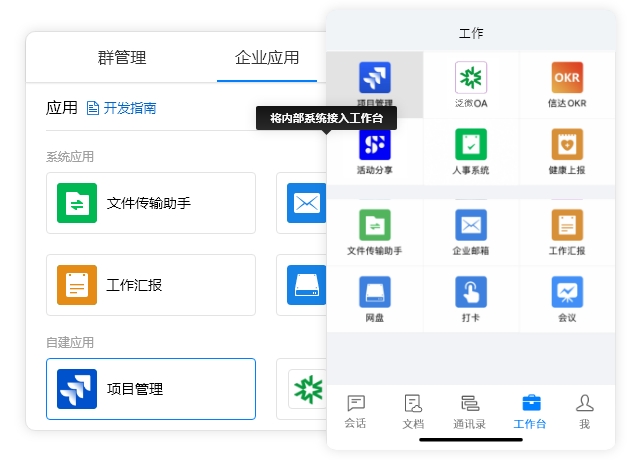Click the 系统应用 section label
This screenshot has width=640, height=460.
[70, 156]
